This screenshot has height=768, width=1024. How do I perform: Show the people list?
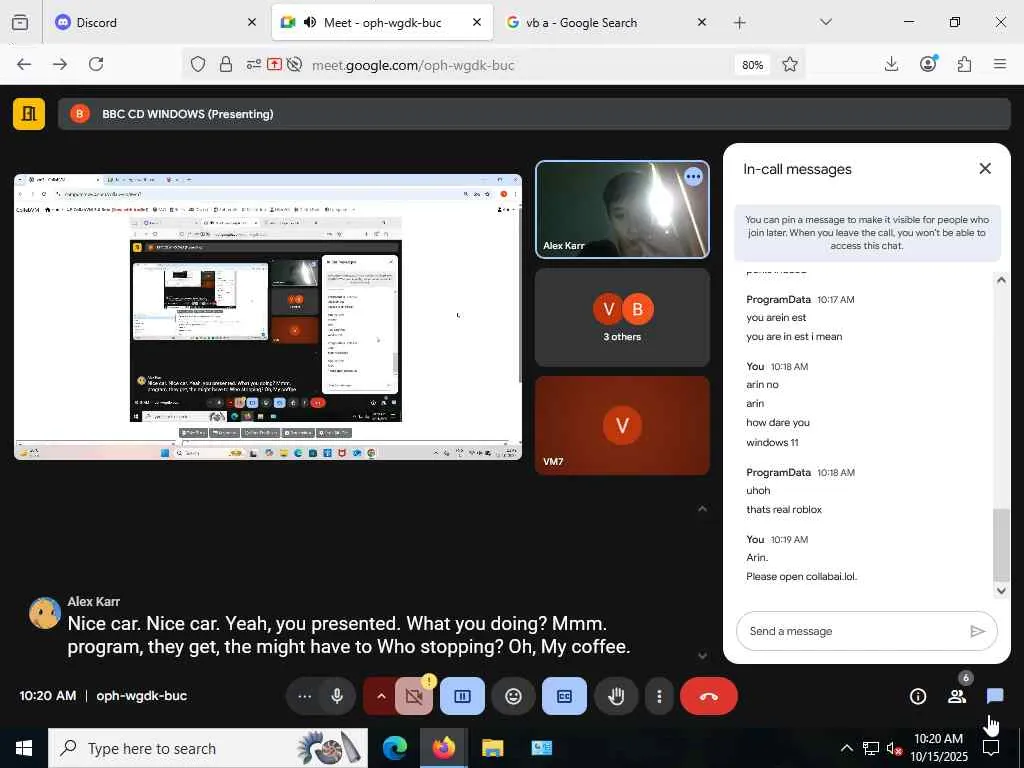[x=957, y=696]
